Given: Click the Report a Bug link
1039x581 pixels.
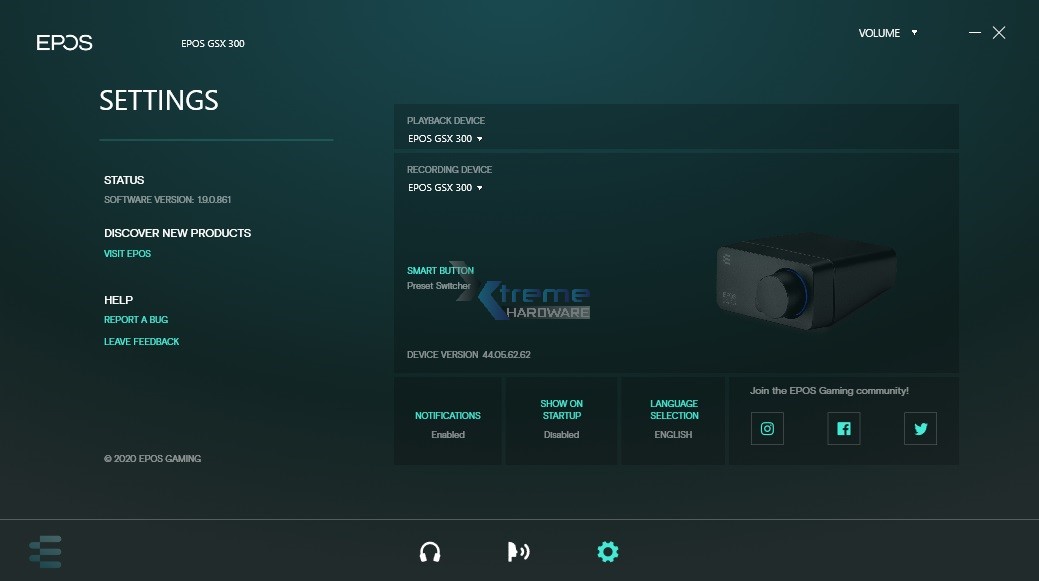Looking at the screenshot, I should [x=136, y=320].
